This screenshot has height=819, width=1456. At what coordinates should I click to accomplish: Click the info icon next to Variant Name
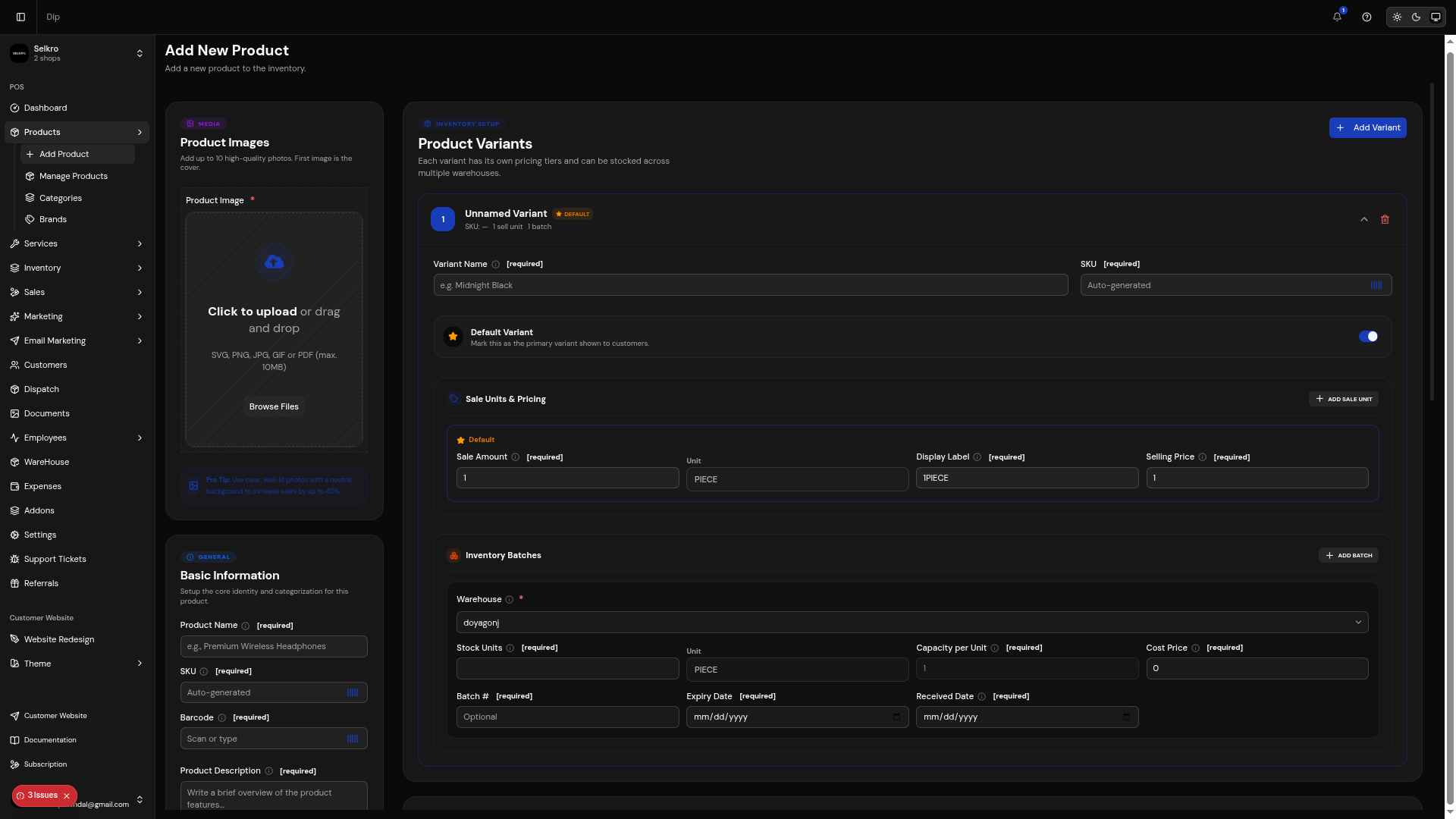tap(496, 265)
